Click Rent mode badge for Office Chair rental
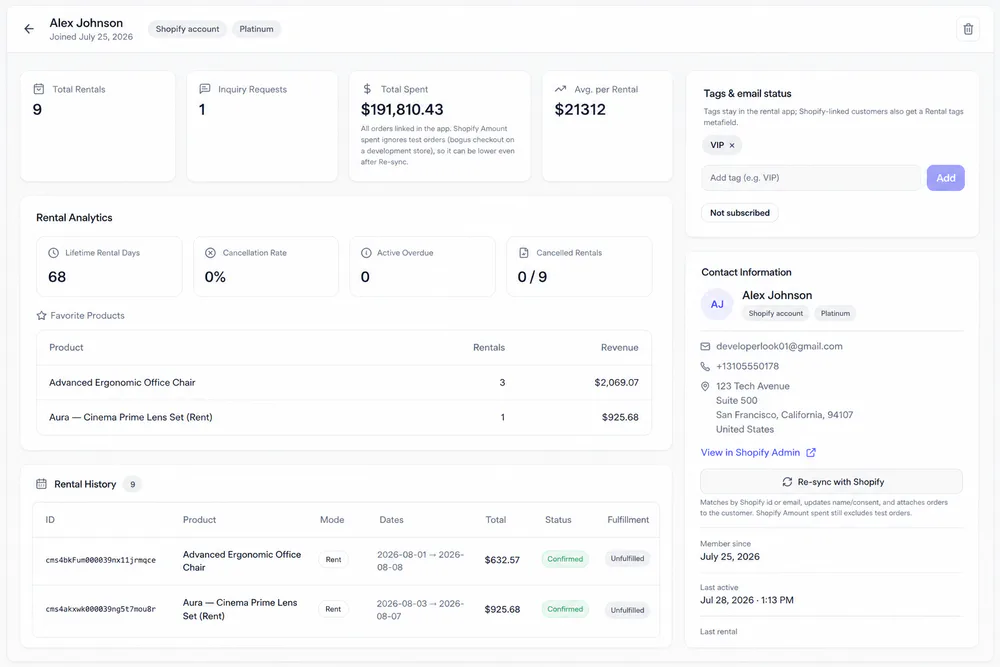 pos(334,559)
